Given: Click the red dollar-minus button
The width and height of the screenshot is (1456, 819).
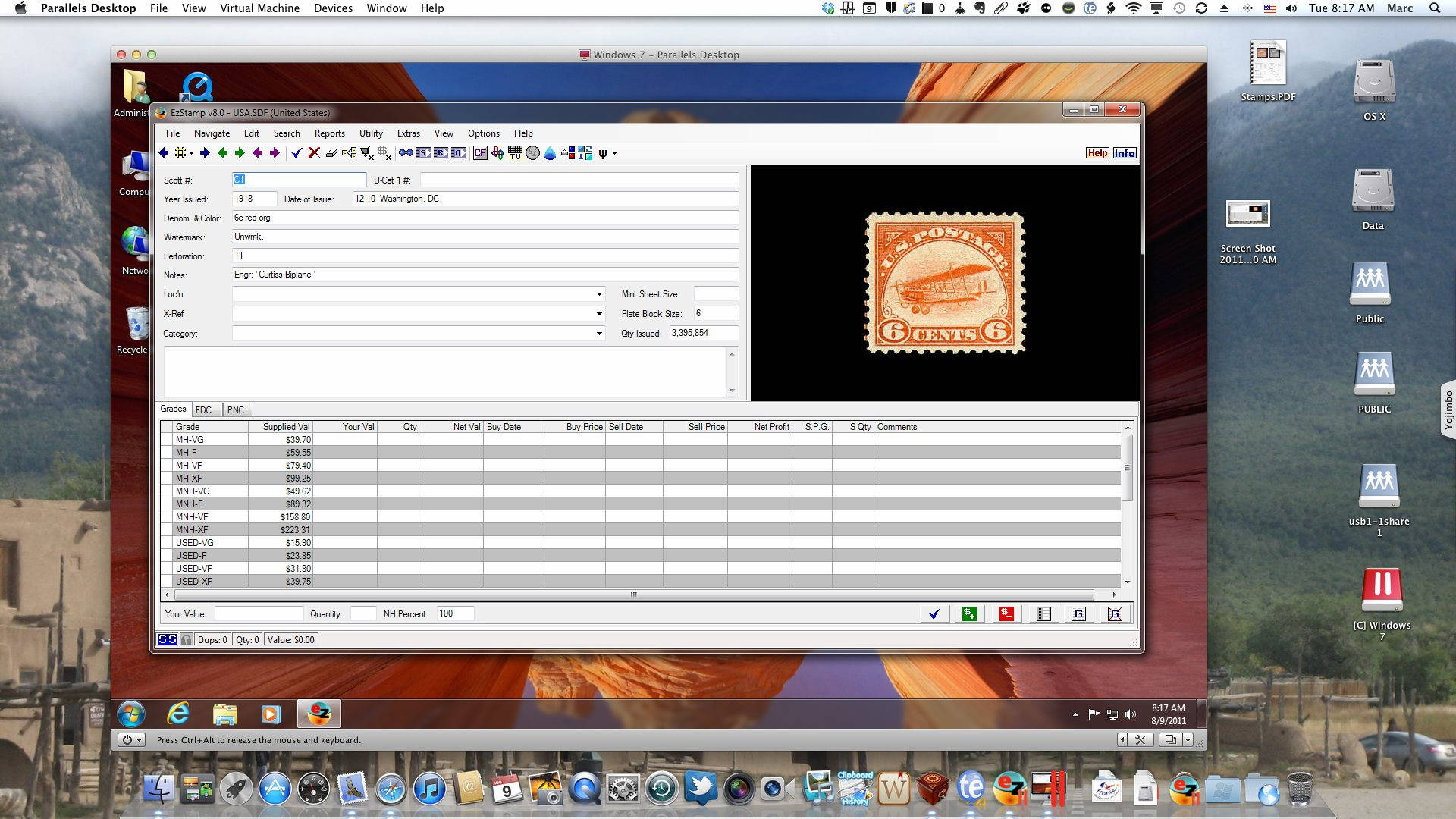Looking at the screenshot, I should pos(1006,614).
